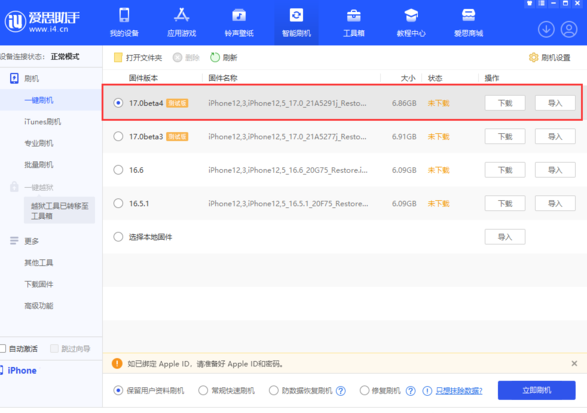Open the download manager circle icon
Image resolution: width=587 pixels, height=413 pixels.
point(546,29)
